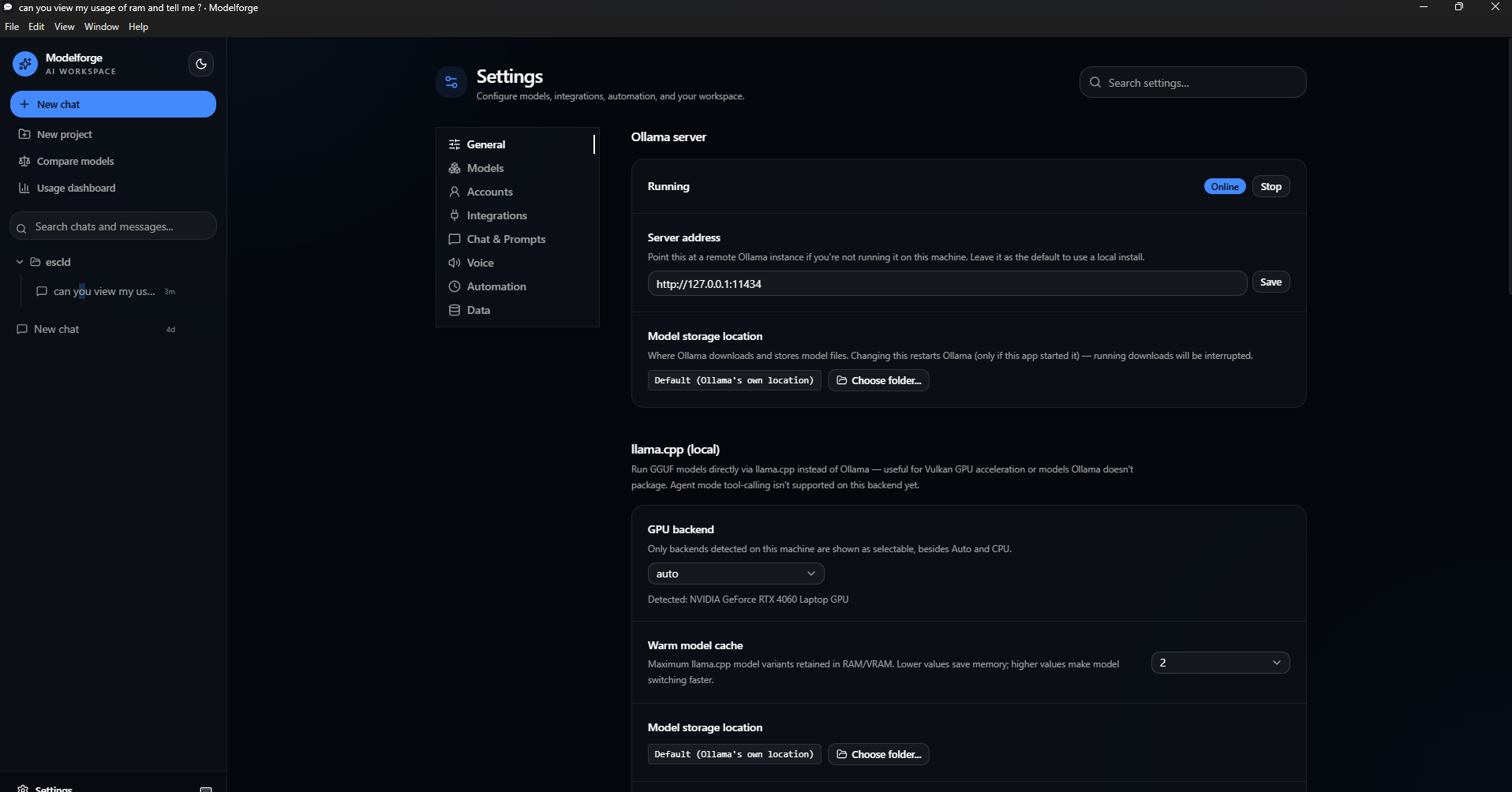Focus the Search settings field
Image resolution: width=1512 pixels, height=792 pixels.
[1192, 82]
